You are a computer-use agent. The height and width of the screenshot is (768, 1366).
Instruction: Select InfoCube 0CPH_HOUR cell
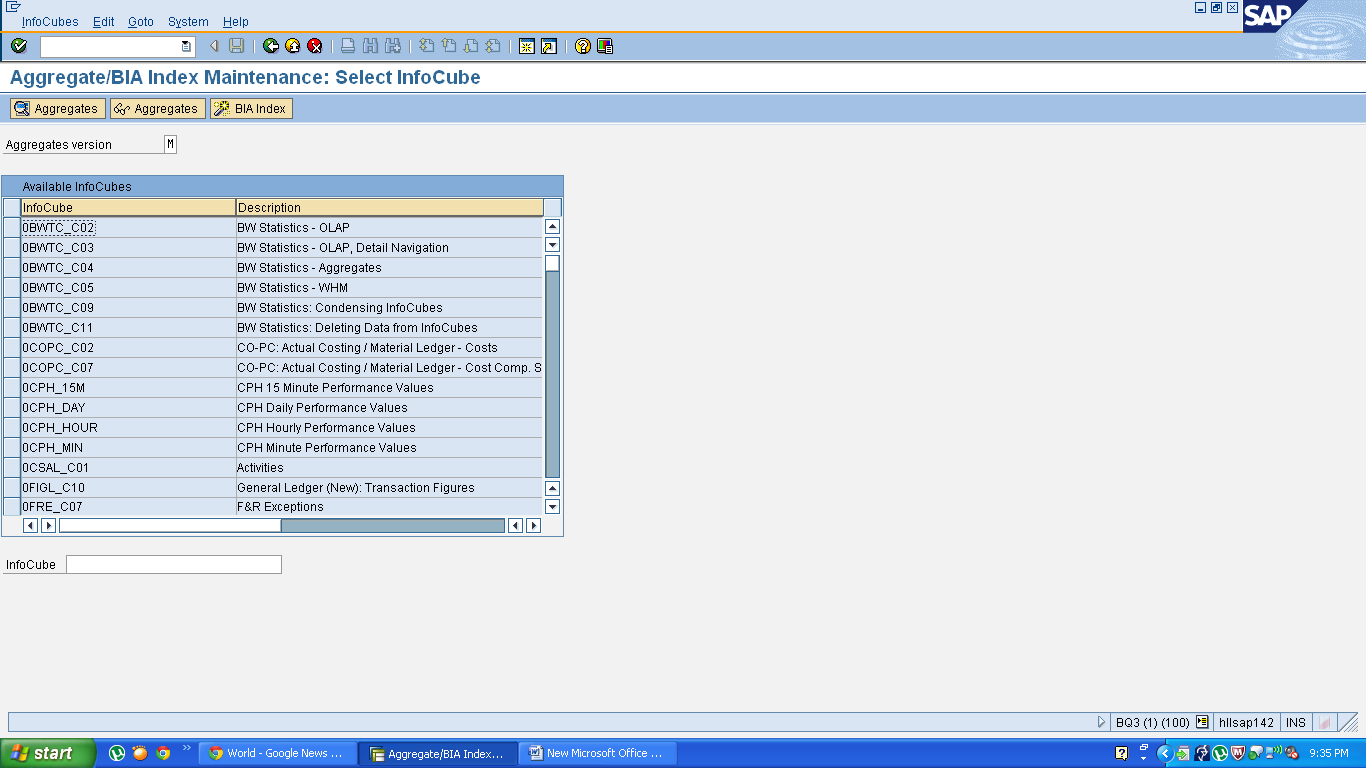(x=128, y=427)
